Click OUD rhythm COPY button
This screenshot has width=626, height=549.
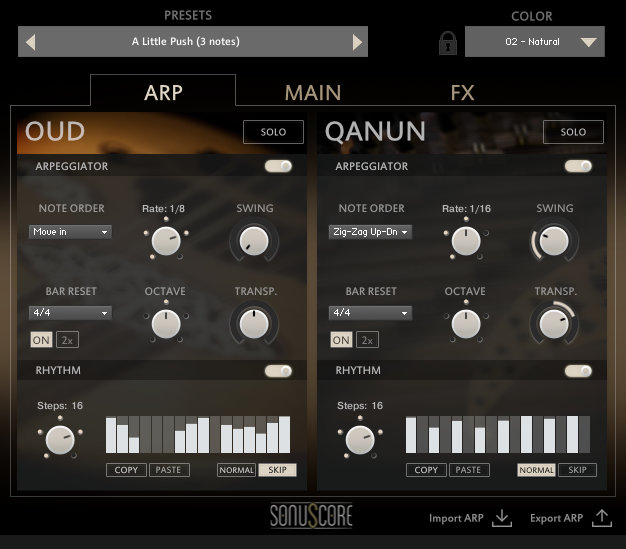tap(126, 470)
